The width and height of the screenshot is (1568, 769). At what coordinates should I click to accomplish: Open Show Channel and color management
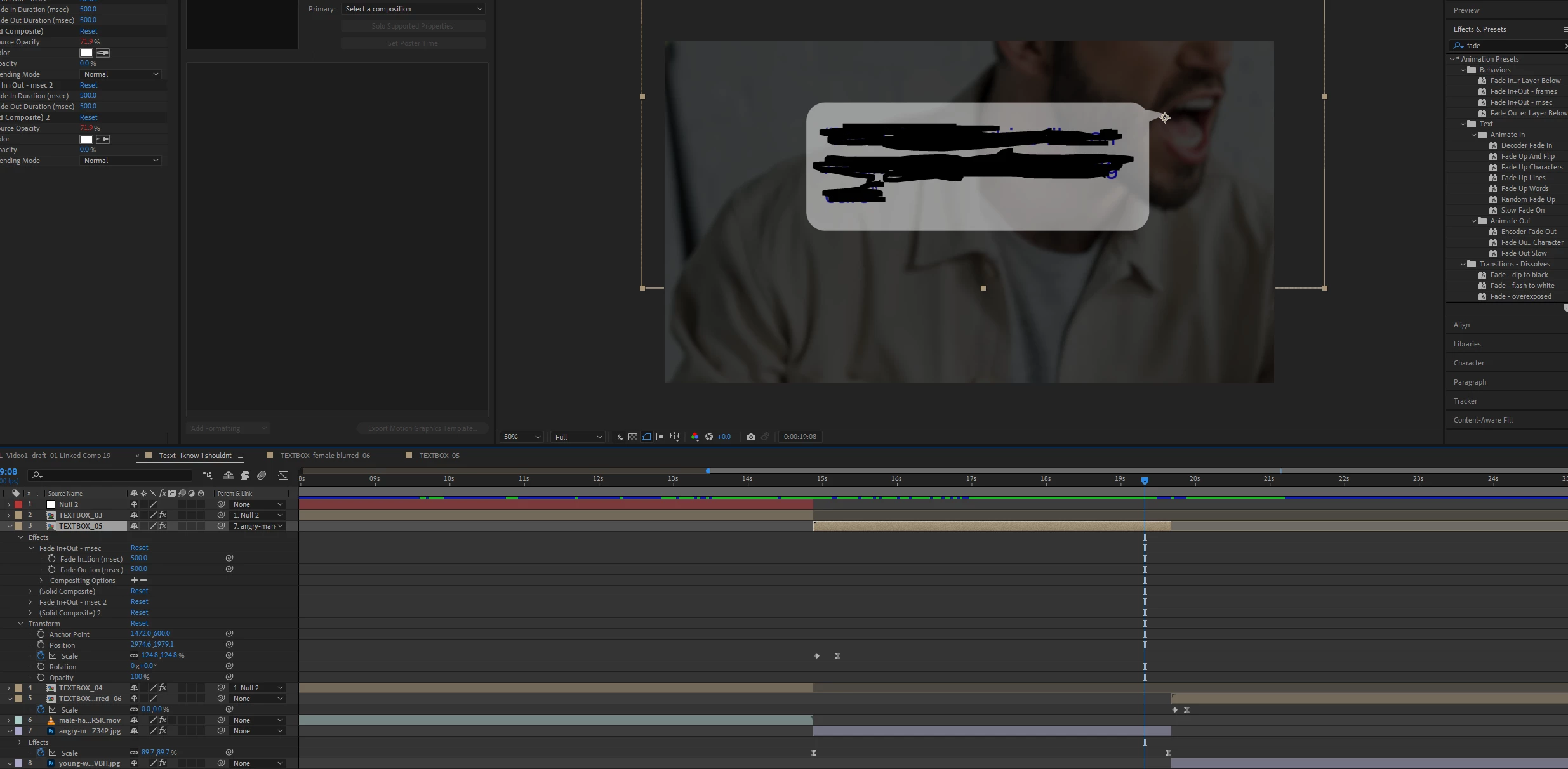695,437
